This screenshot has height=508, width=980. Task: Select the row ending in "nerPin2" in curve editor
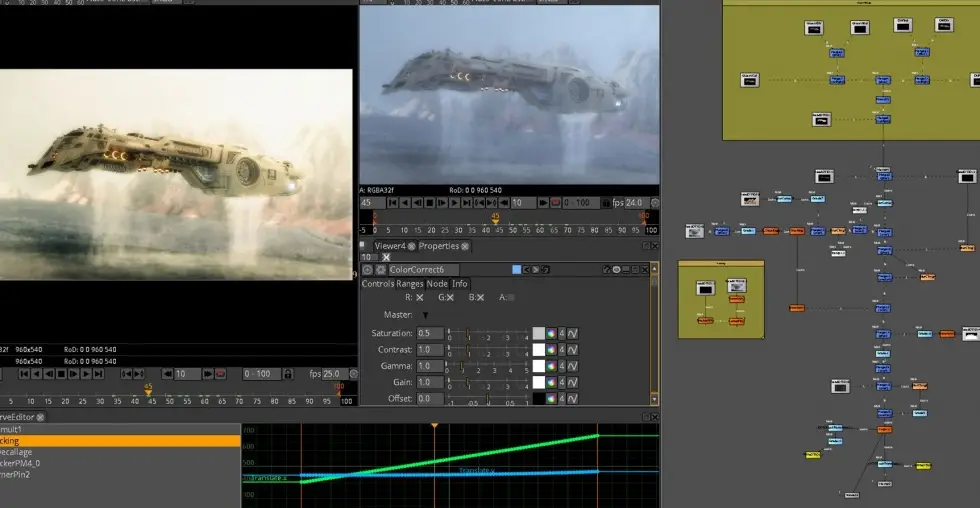pyautogui.click(x=120, y=474)
